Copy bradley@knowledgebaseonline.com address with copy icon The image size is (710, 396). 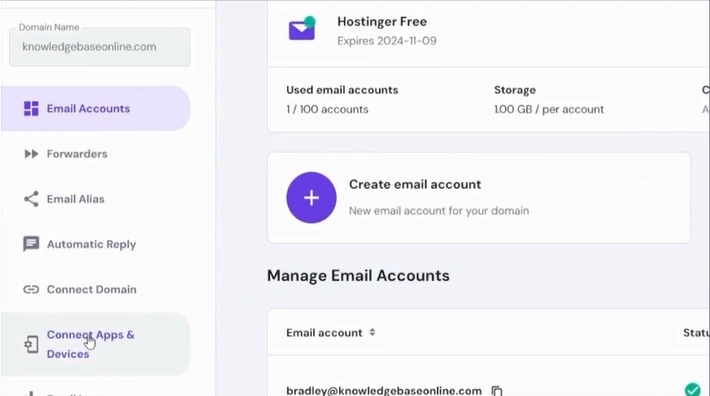click(x=497, y=391)
